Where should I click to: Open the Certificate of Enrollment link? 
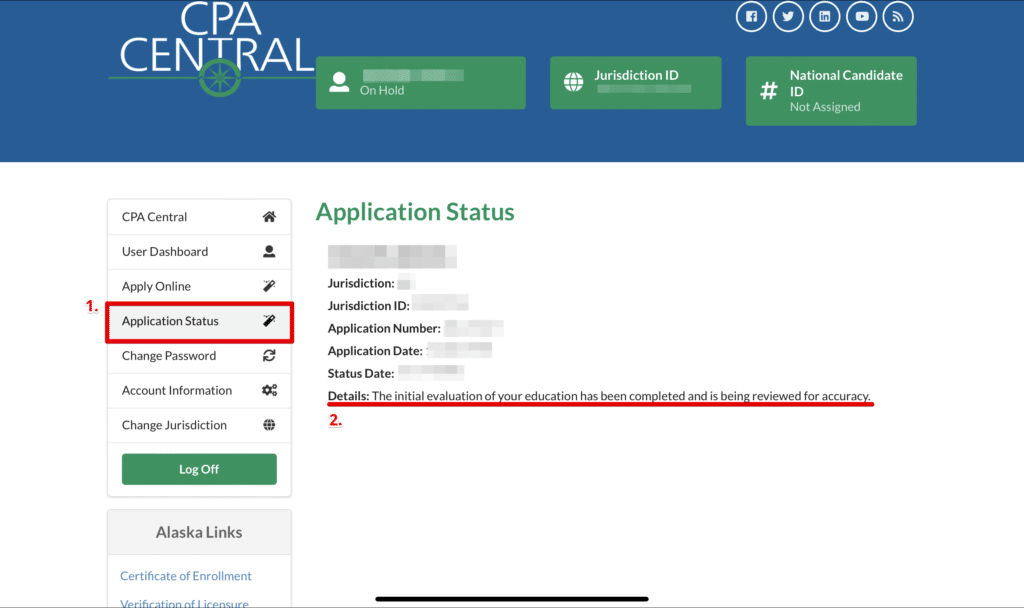click(185, 576)
